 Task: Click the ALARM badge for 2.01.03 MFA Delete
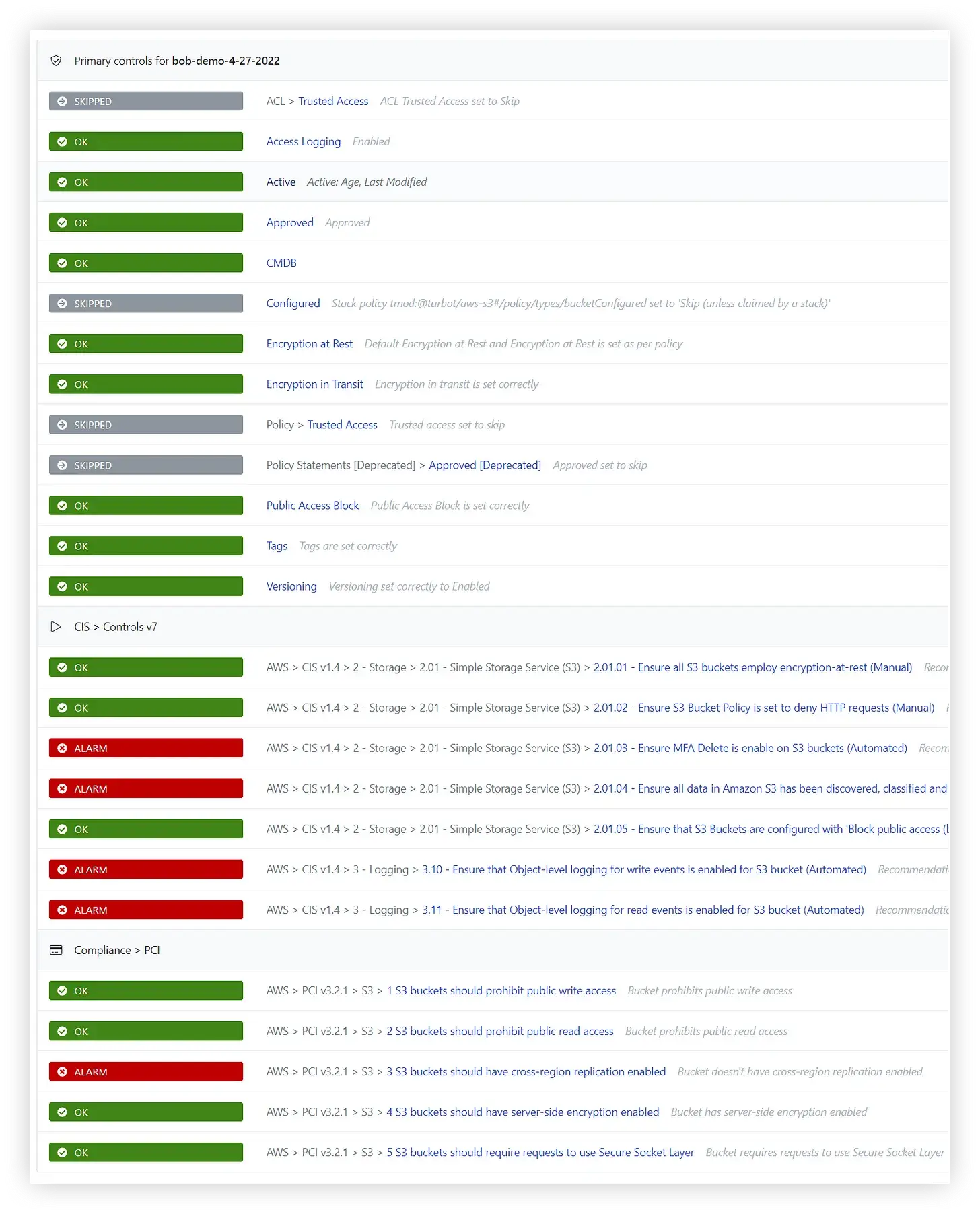pos(146,748)
